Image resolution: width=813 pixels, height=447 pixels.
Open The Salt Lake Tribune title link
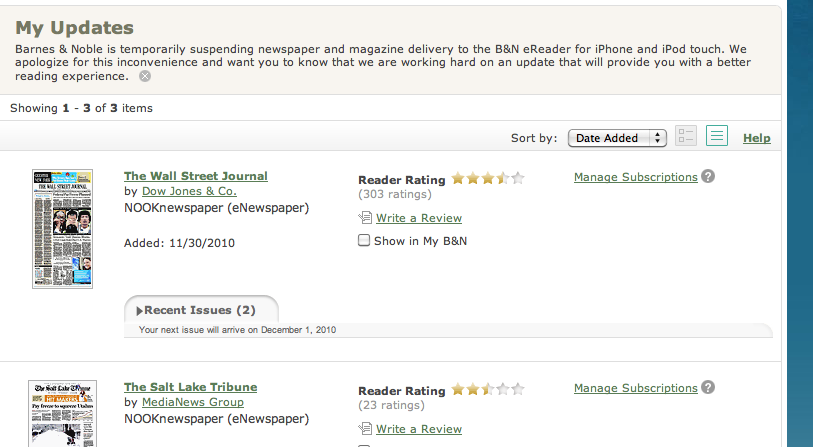pyautogui.click(x=190, y=387)
